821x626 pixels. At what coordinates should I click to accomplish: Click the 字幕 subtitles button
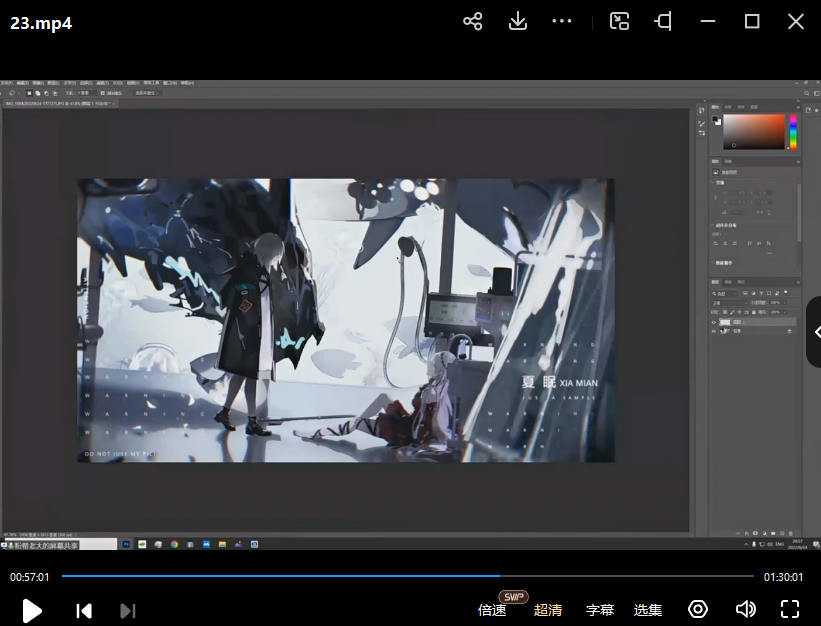coord(600,610)
